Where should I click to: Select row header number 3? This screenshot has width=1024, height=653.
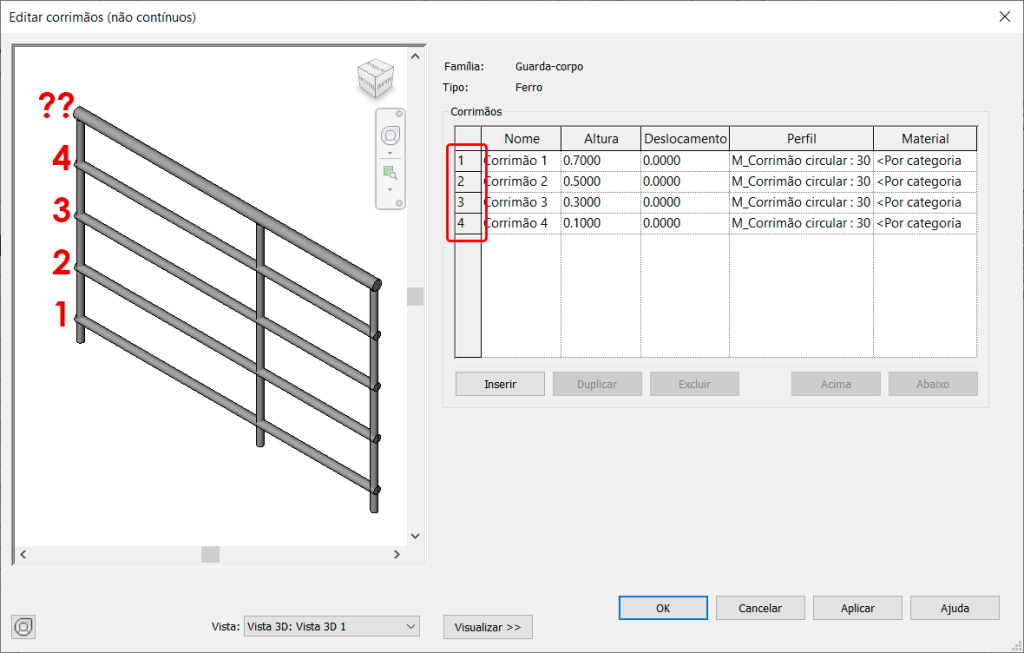468,202
